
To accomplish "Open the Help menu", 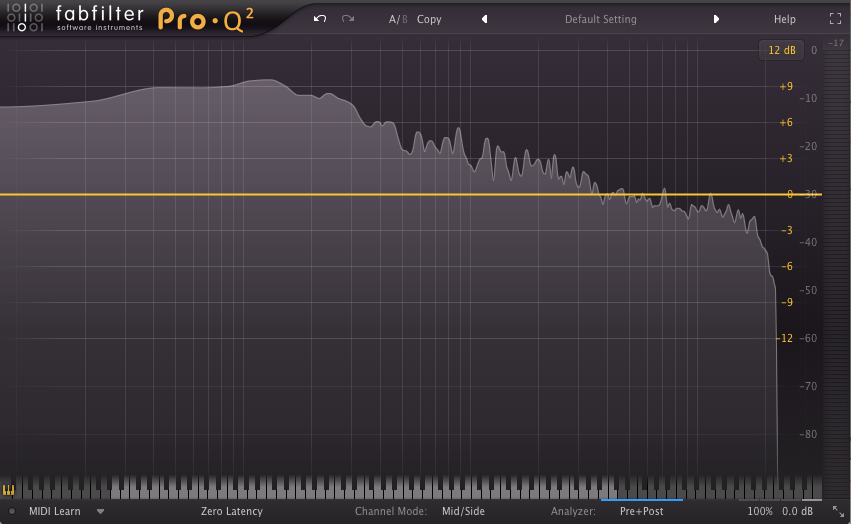I will click(784, 19).
